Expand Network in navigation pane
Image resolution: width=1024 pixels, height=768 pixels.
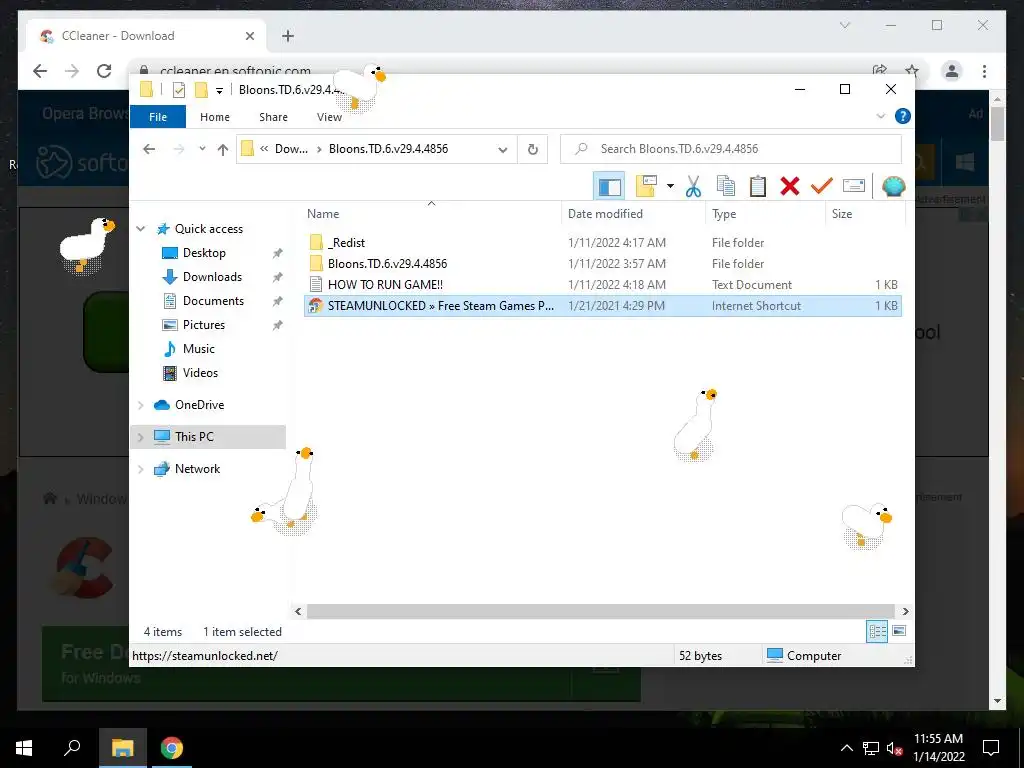pos(140,469)
